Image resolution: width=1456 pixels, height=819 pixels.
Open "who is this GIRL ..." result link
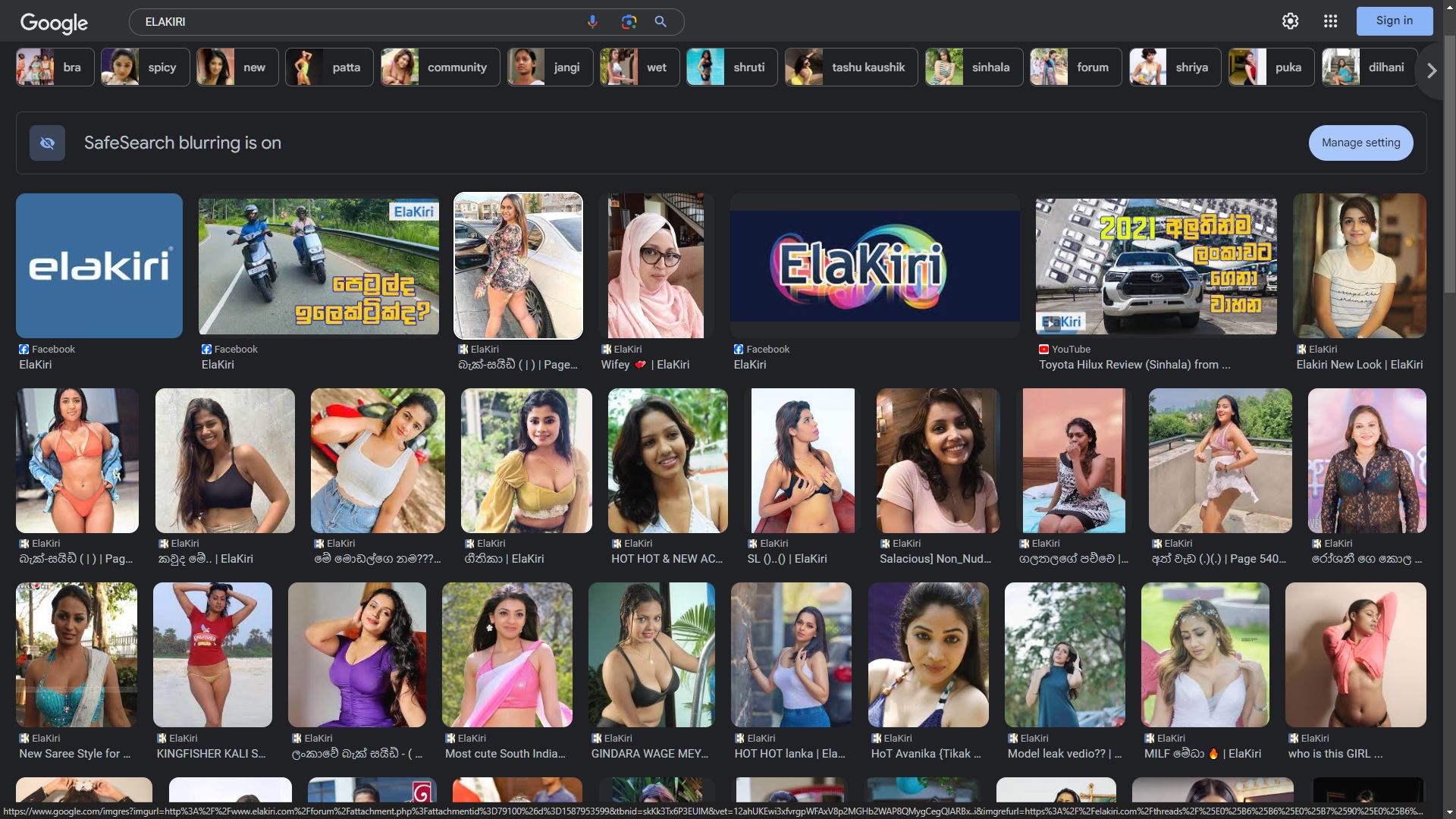pyautogui.click(x=1335, y=754)
